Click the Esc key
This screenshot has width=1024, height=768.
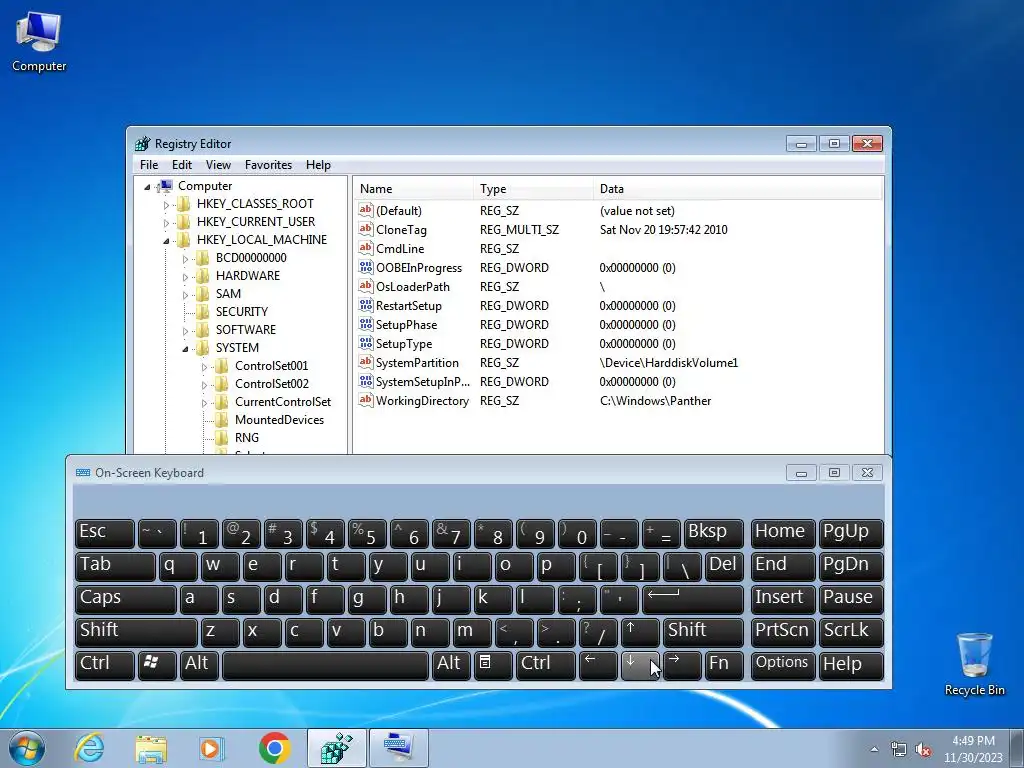click(104, 533)
